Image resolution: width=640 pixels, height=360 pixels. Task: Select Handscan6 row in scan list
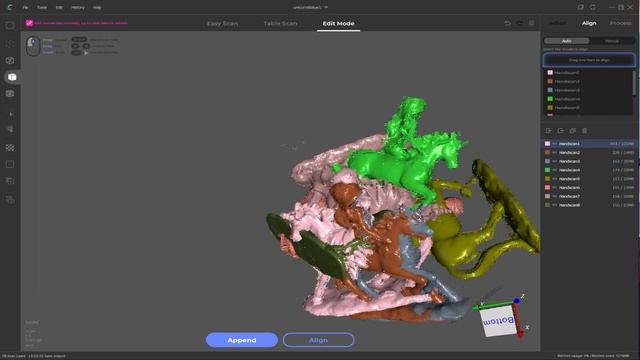pyautogui.click(x=589, y=187)
